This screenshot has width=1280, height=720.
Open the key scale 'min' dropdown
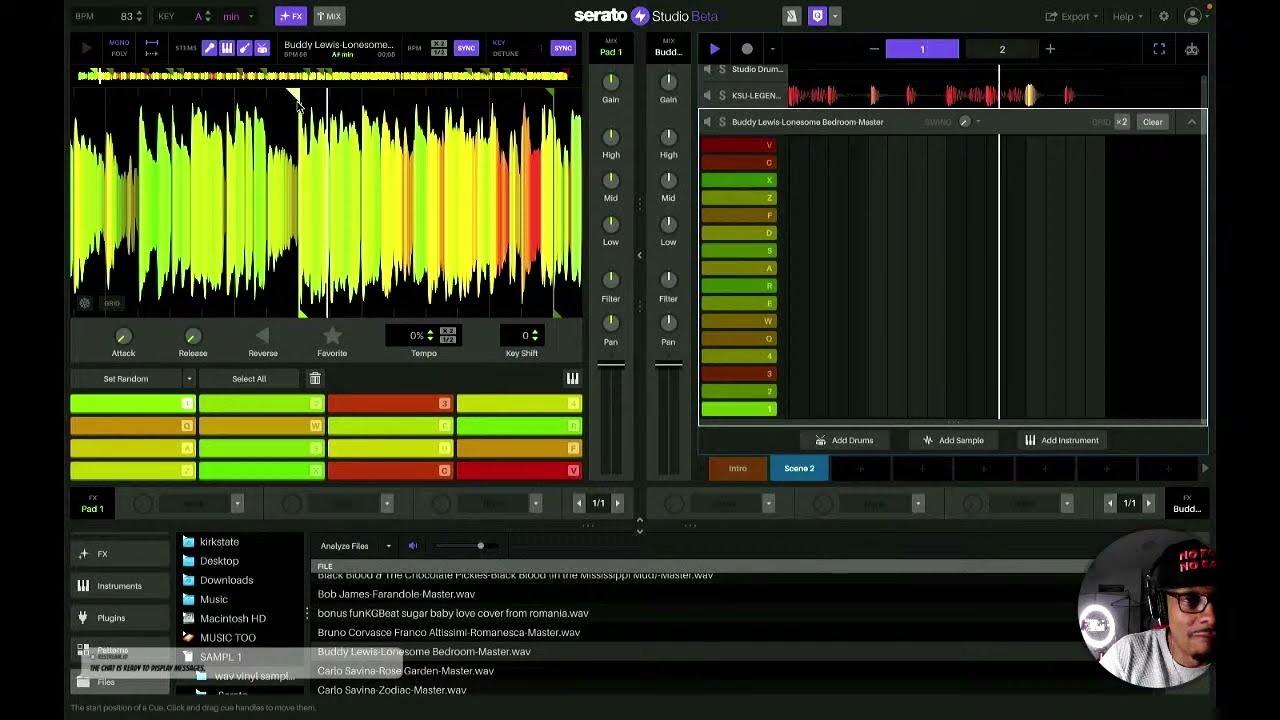(x=238, y=16)
